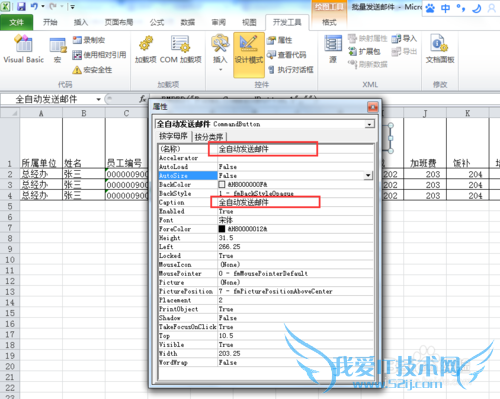Image resolution: width=500 pixels, height=399 pixels.
Task: Open control Properties (属性) in ribbon
Action: tap(280, 40)
